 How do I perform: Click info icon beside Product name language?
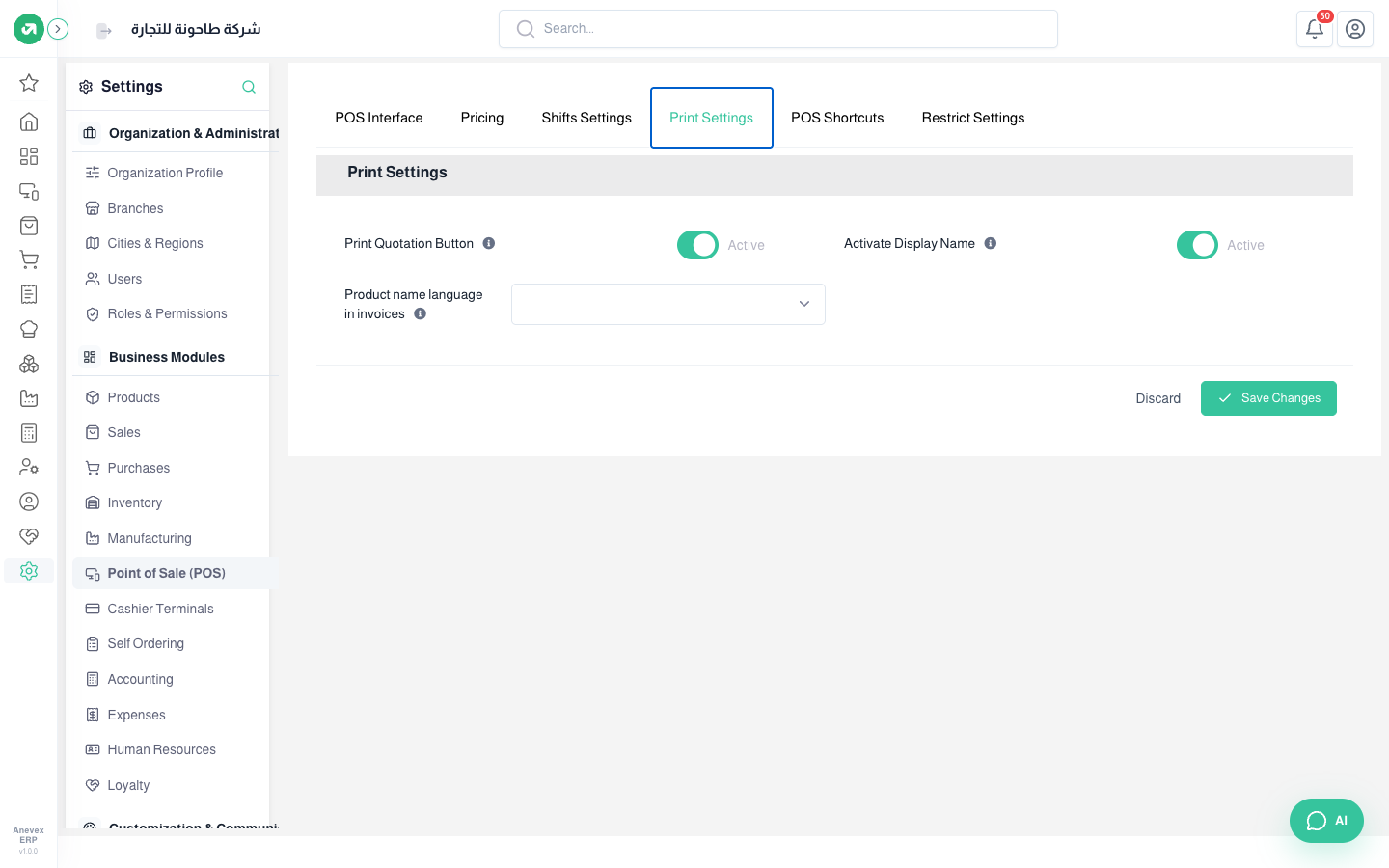421,313
